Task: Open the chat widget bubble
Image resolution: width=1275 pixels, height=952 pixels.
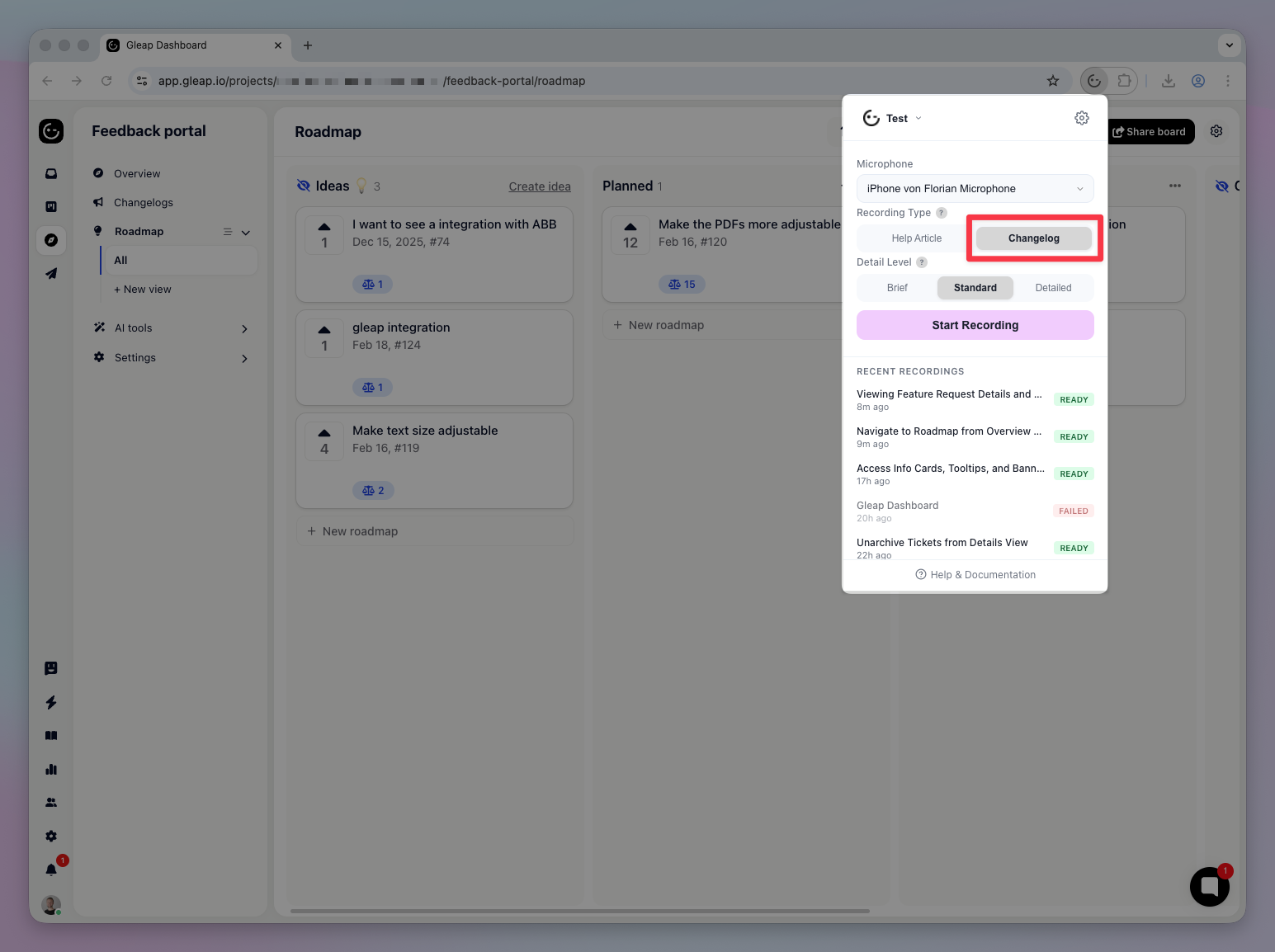Action: pos(1209,887)
